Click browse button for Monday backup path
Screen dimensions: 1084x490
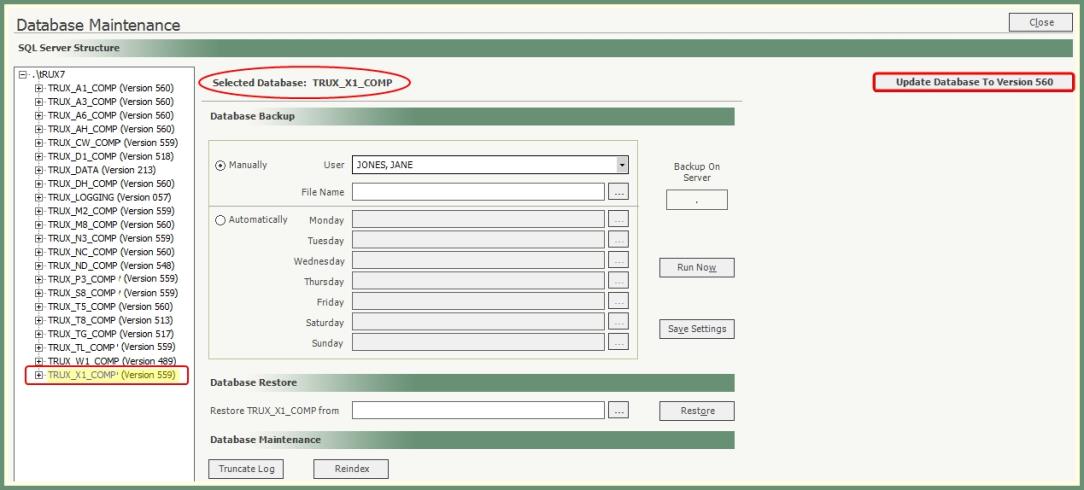coord(619,219)
